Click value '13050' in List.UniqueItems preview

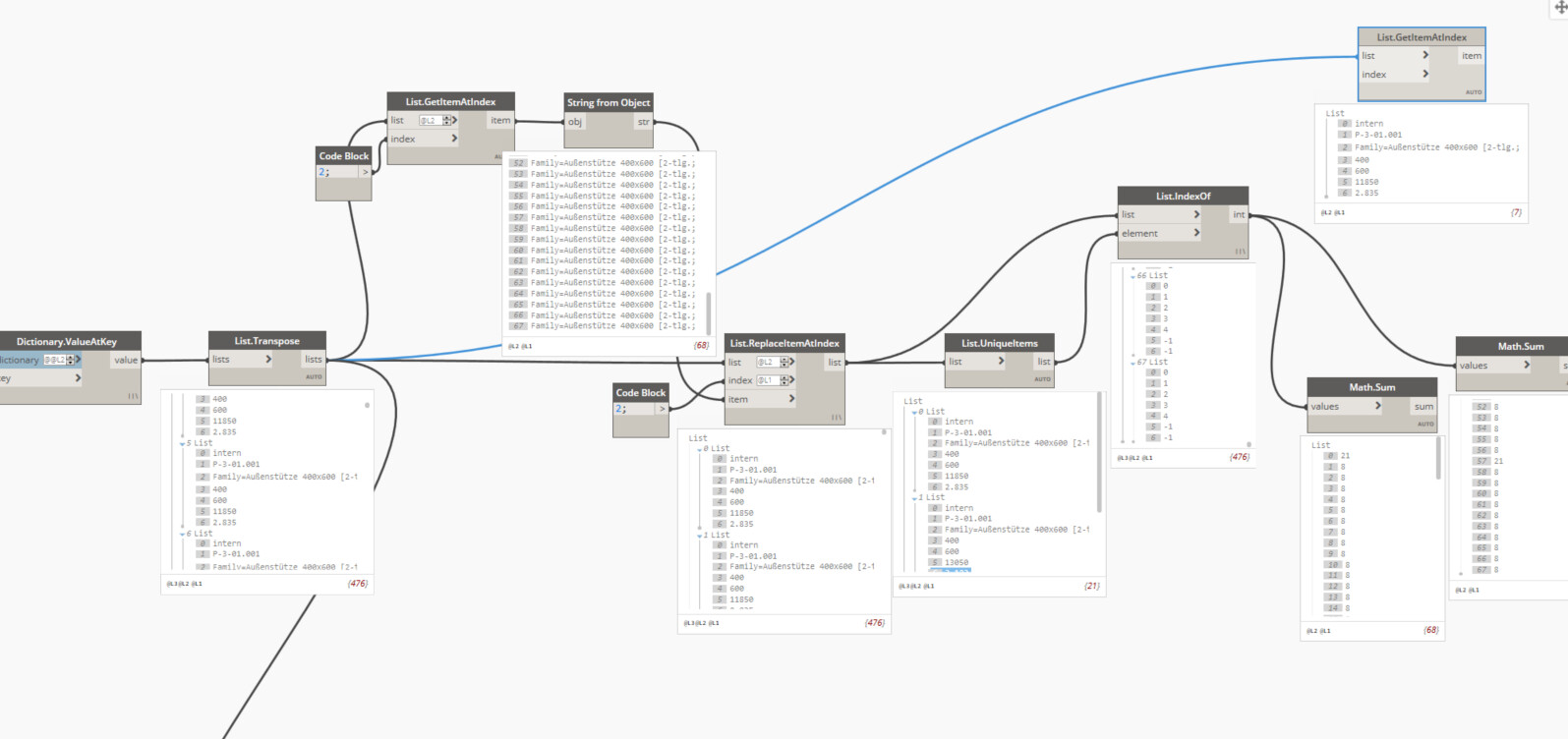(x=957, y=563)
